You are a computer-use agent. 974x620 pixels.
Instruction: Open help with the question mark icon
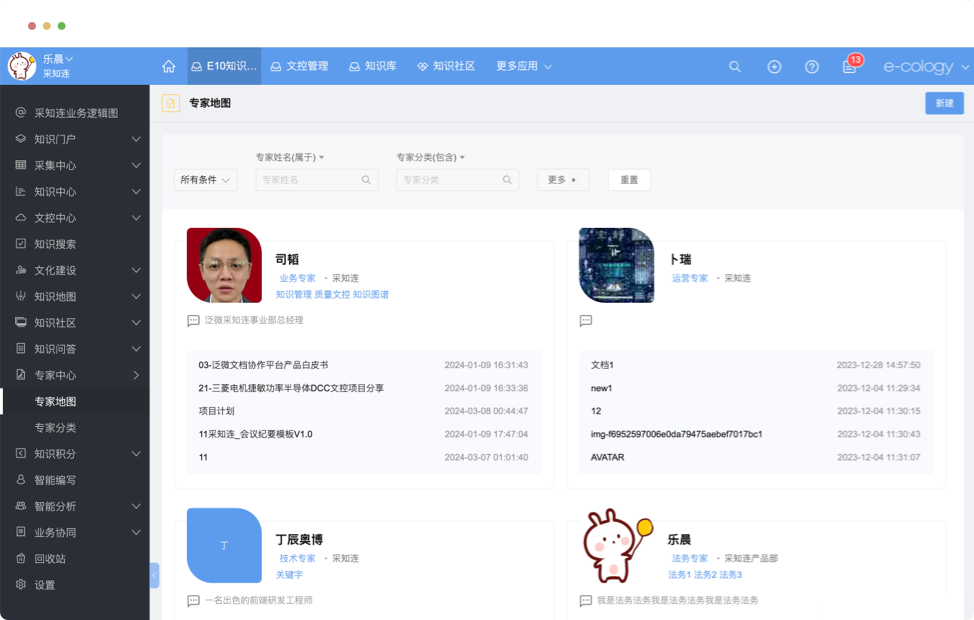[x=812, y=66]
